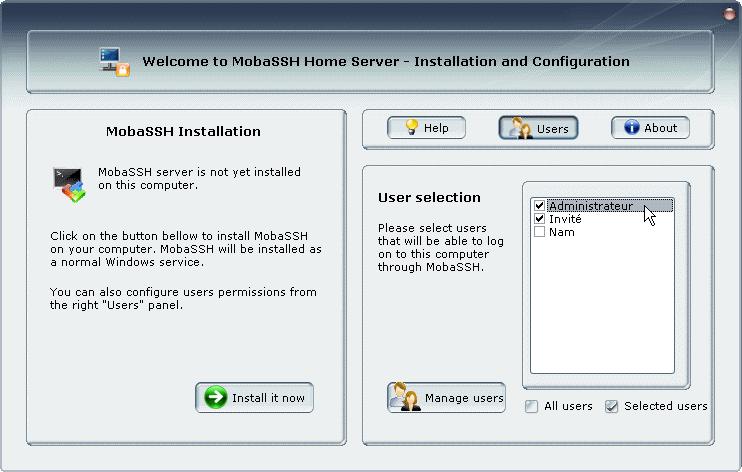Click the MobaSSH Installation heading
Viewport: 742px width, 472px height.
[183, 132]
